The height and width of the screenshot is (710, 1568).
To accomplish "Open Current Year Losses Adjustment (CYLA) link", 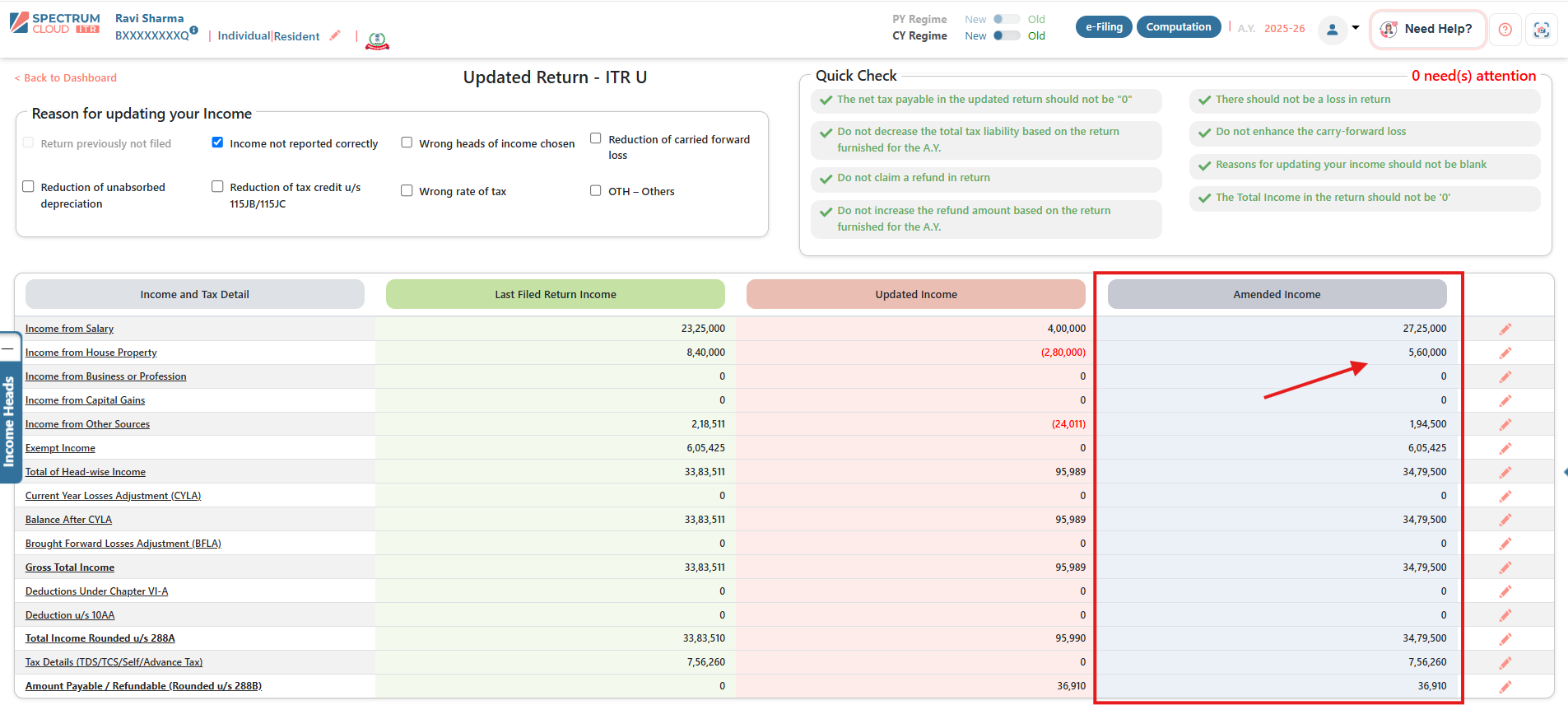I will [113, 496].
